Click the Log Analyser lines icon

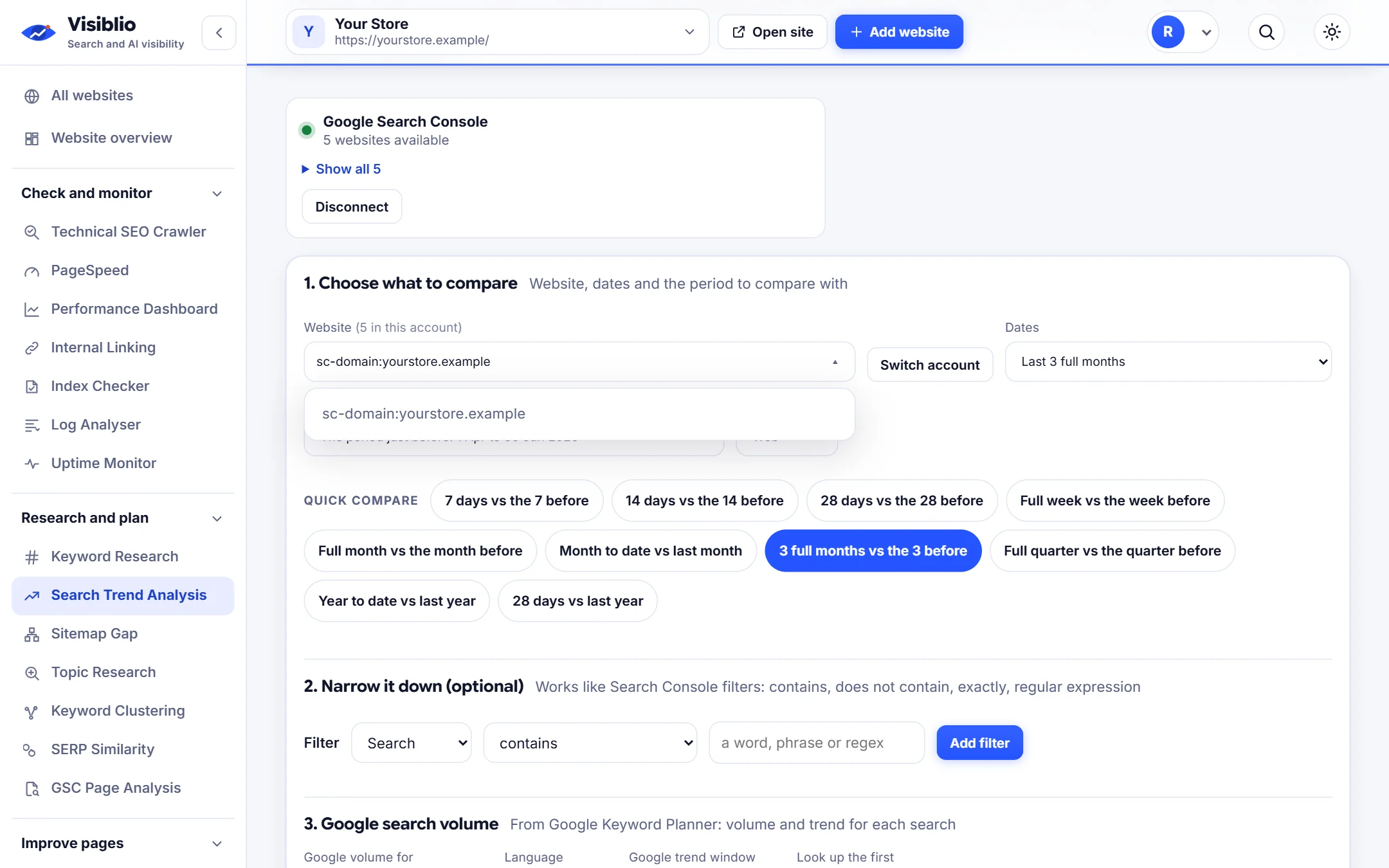point(32,425)
